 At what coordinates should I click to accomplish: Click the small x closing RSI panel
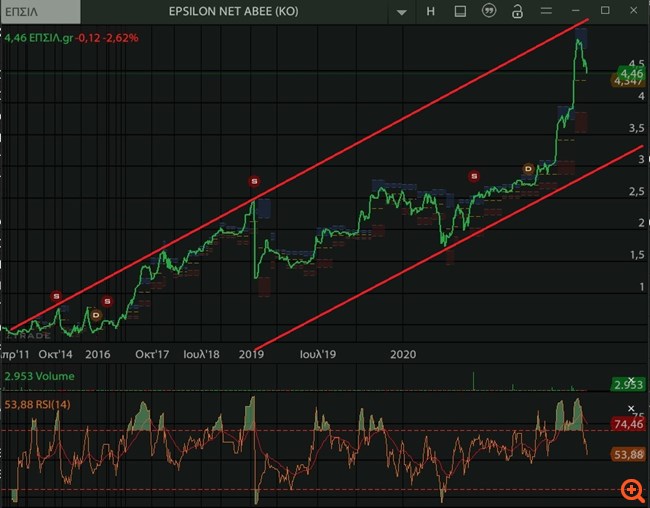point(630,409)
